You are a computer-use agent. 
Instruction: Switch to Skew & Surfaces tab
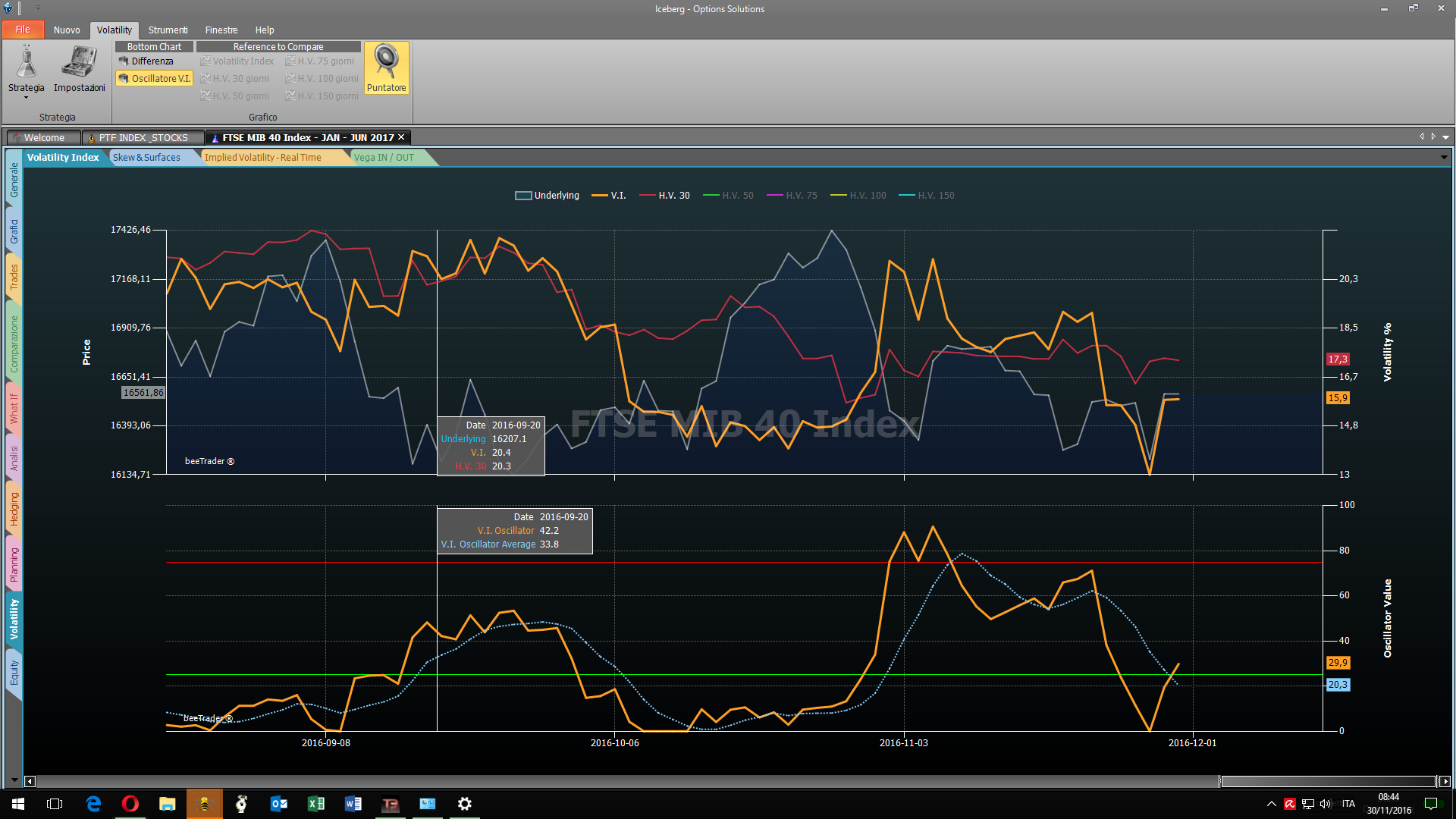(x=147, y=158)
